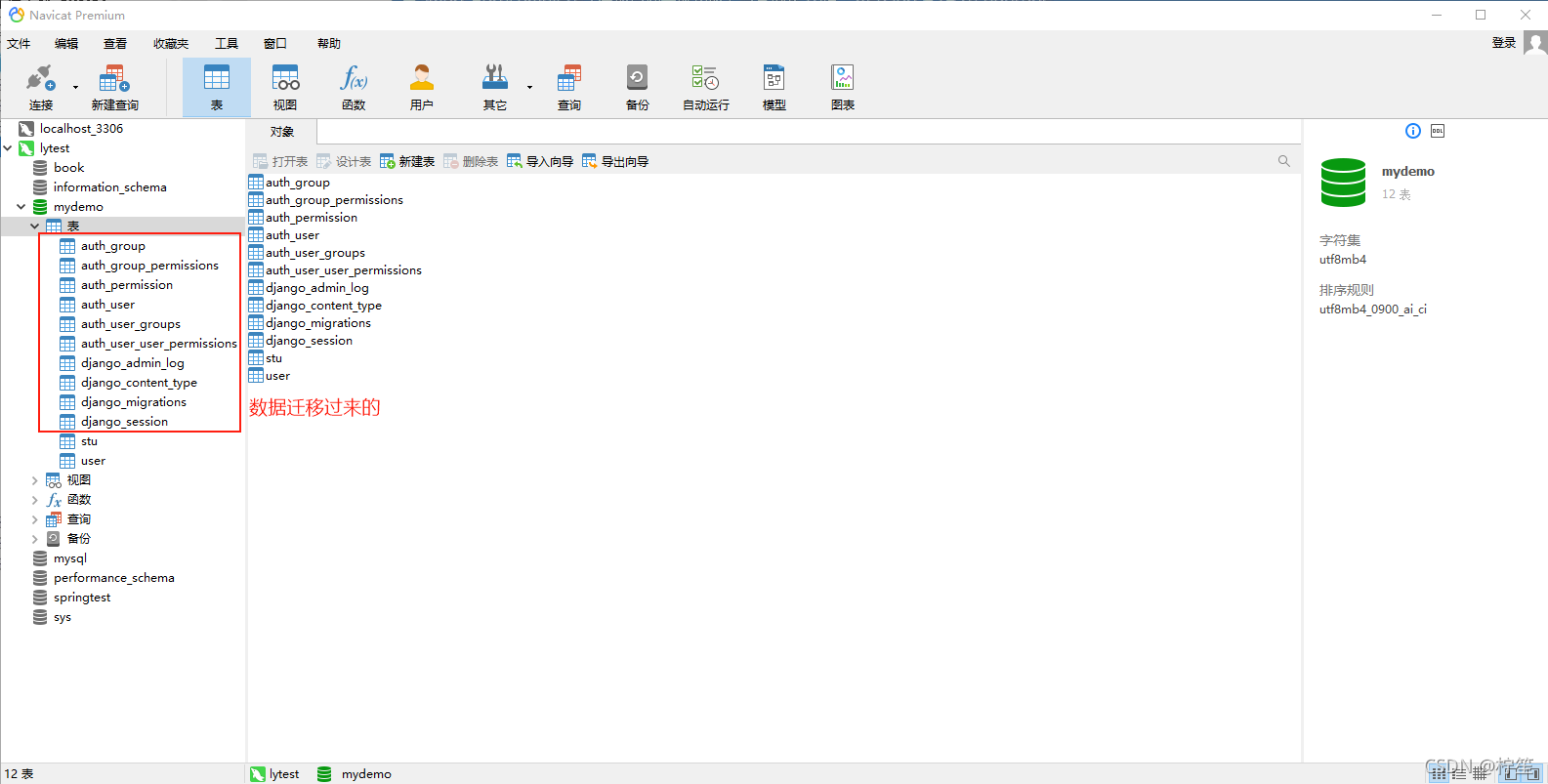Click the information panel icon
Viewport: 1548px width, 784px height.
pos(1413,131)
